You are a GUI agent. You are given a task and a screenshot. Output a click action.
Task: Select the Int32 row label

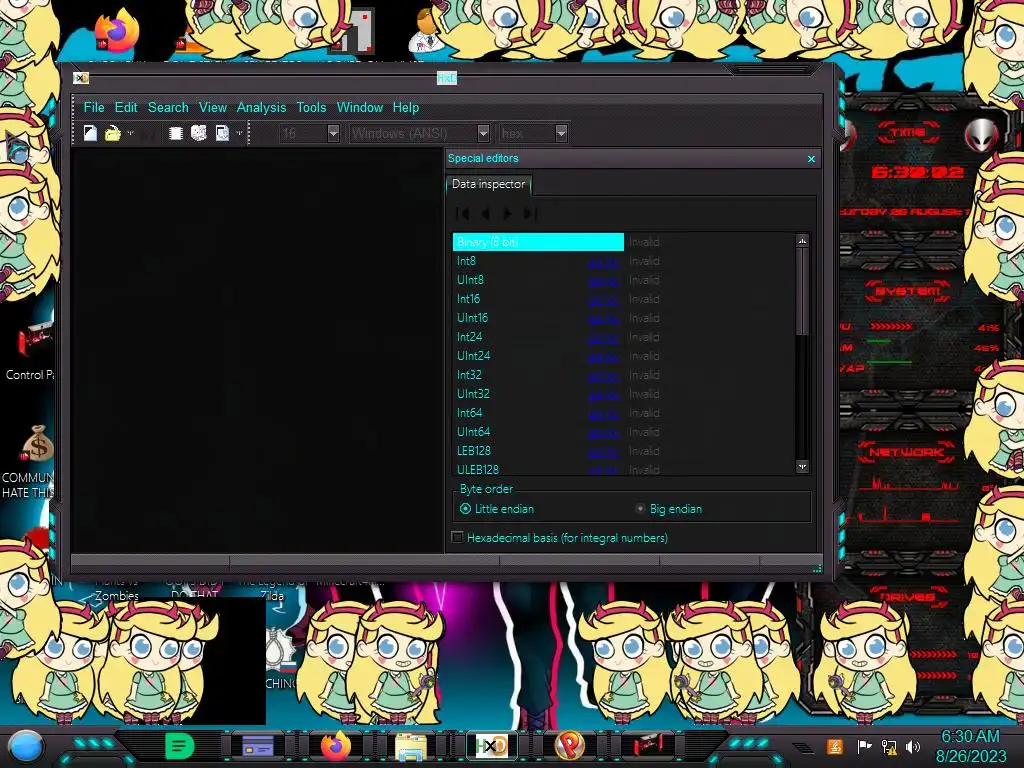pyautogui.click(x=470, y=375)
